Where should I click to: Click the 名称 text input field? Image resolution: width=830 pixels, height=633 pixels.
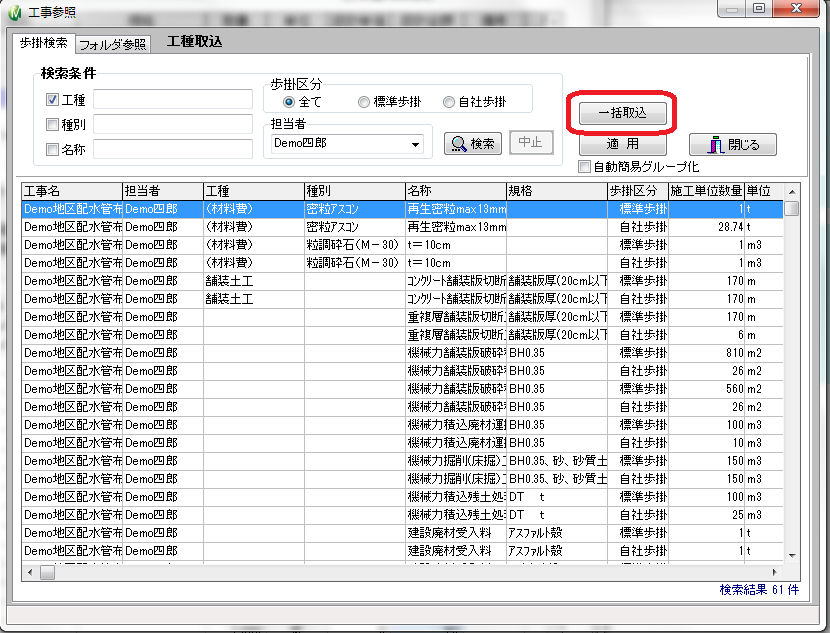click(173, 149)
